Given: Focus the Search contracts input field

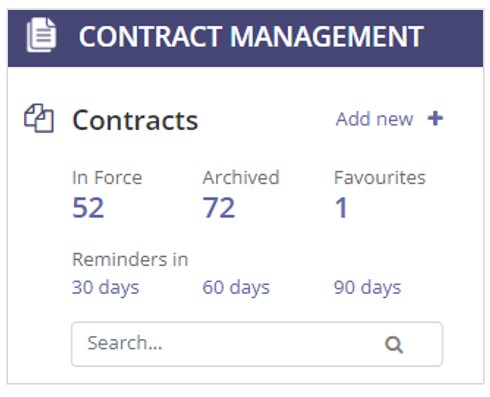Looking at the screenshot, I should coord(257,344).
